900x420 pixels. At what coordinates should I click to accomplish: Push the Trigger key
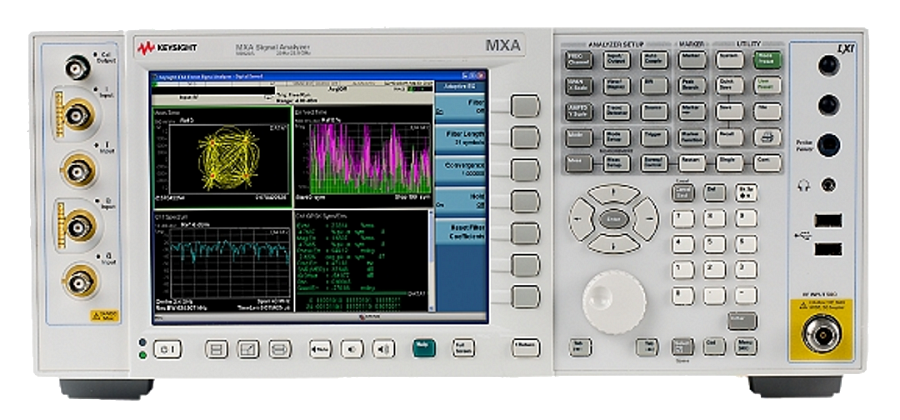[x=654, y=138]
